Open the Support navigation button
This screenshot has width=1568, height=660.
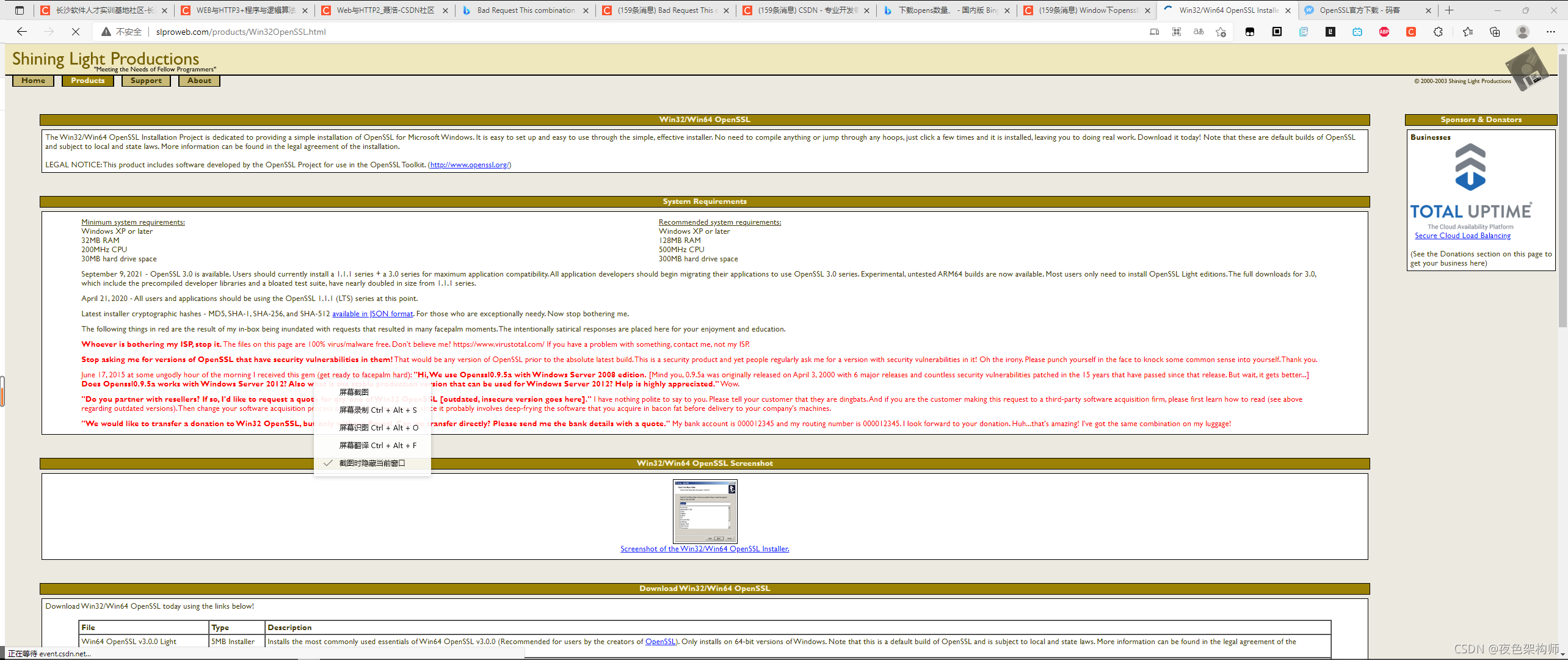pos(146,81)
